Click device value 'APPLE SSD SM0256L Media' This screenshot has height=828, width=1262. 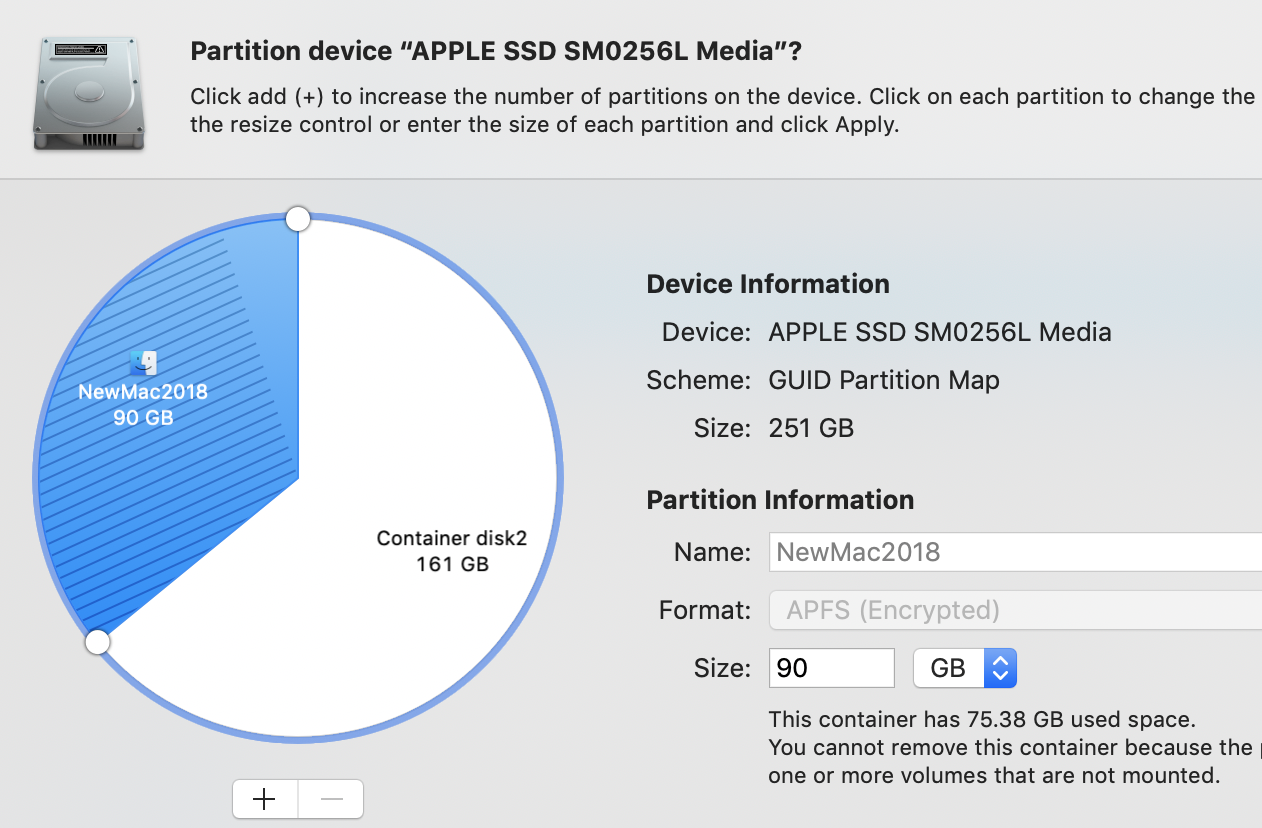pyautogui.click(x=940, y=332)
